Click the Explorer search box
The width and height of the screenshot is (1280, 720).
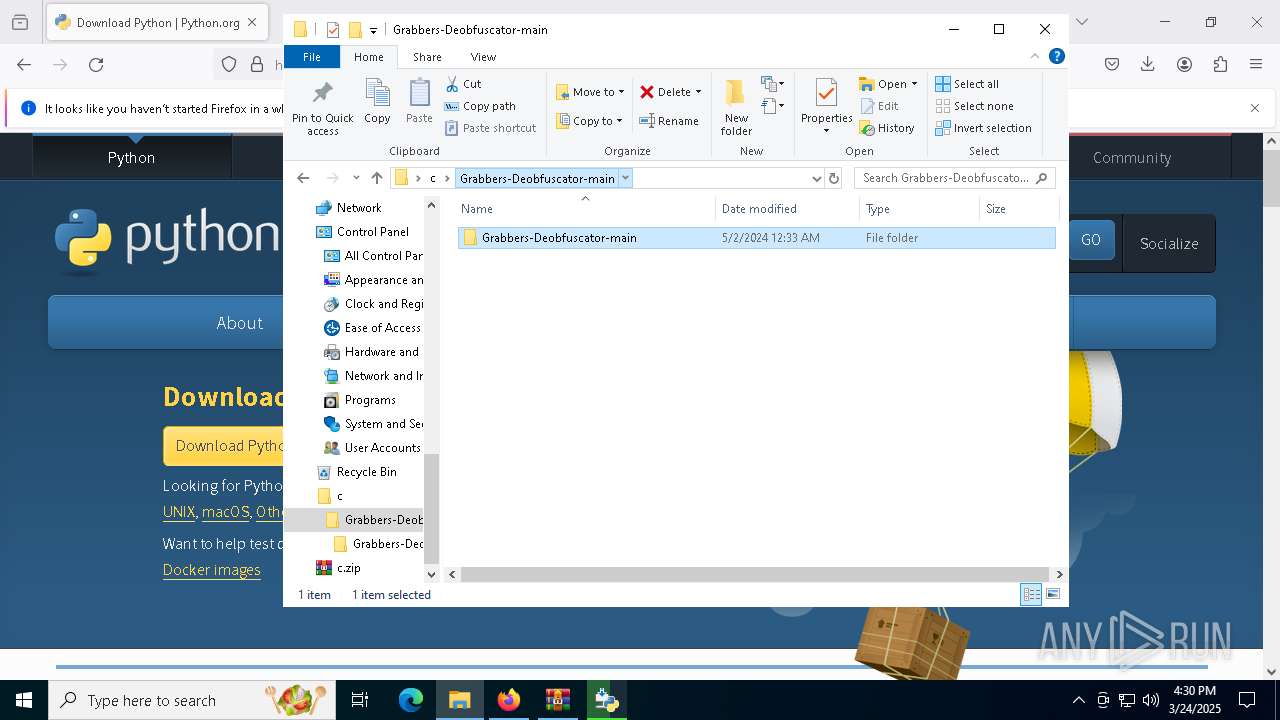[x=954, y=178]
